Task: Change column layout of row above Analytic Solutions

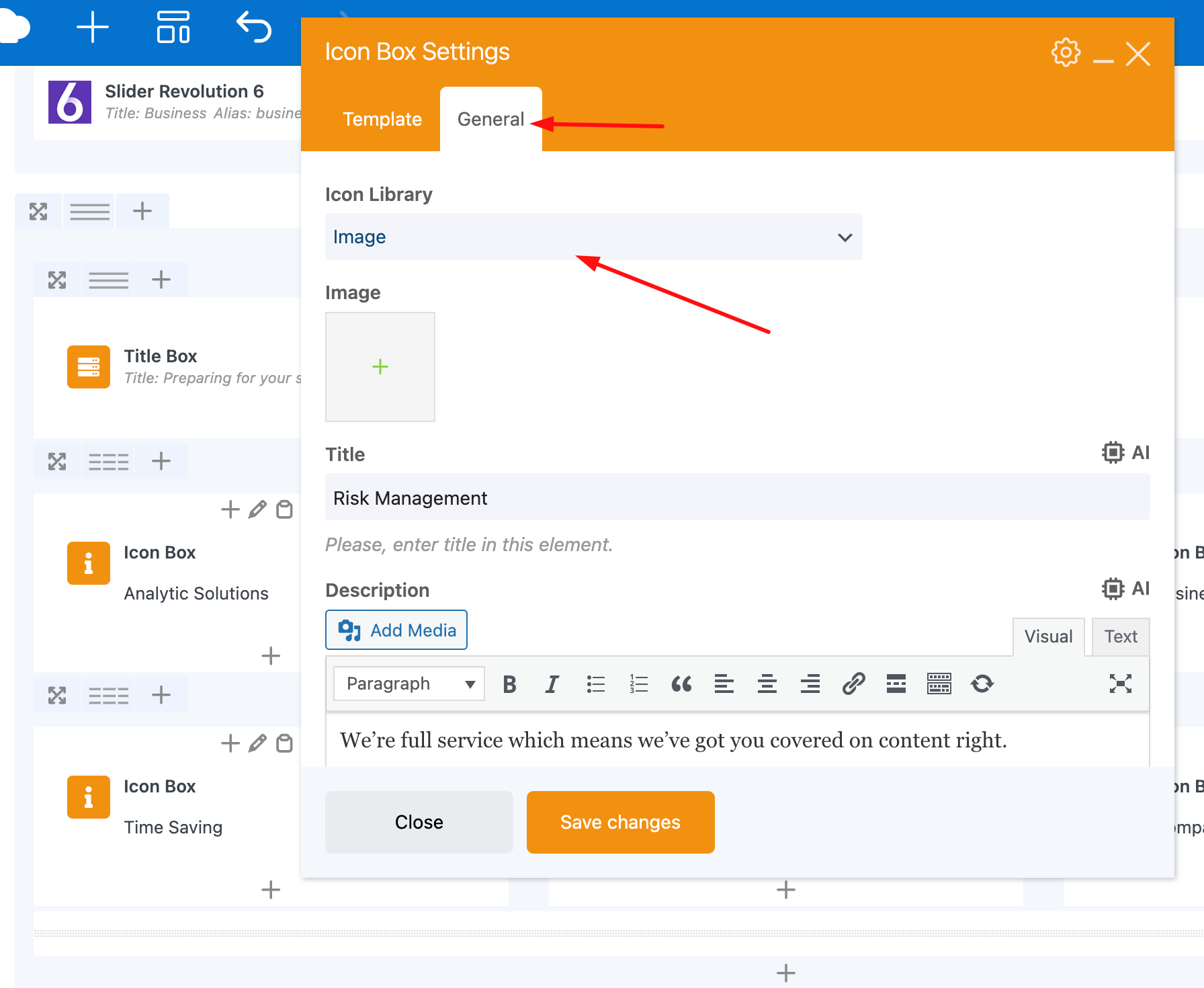Action: click(x=109, y=462)
